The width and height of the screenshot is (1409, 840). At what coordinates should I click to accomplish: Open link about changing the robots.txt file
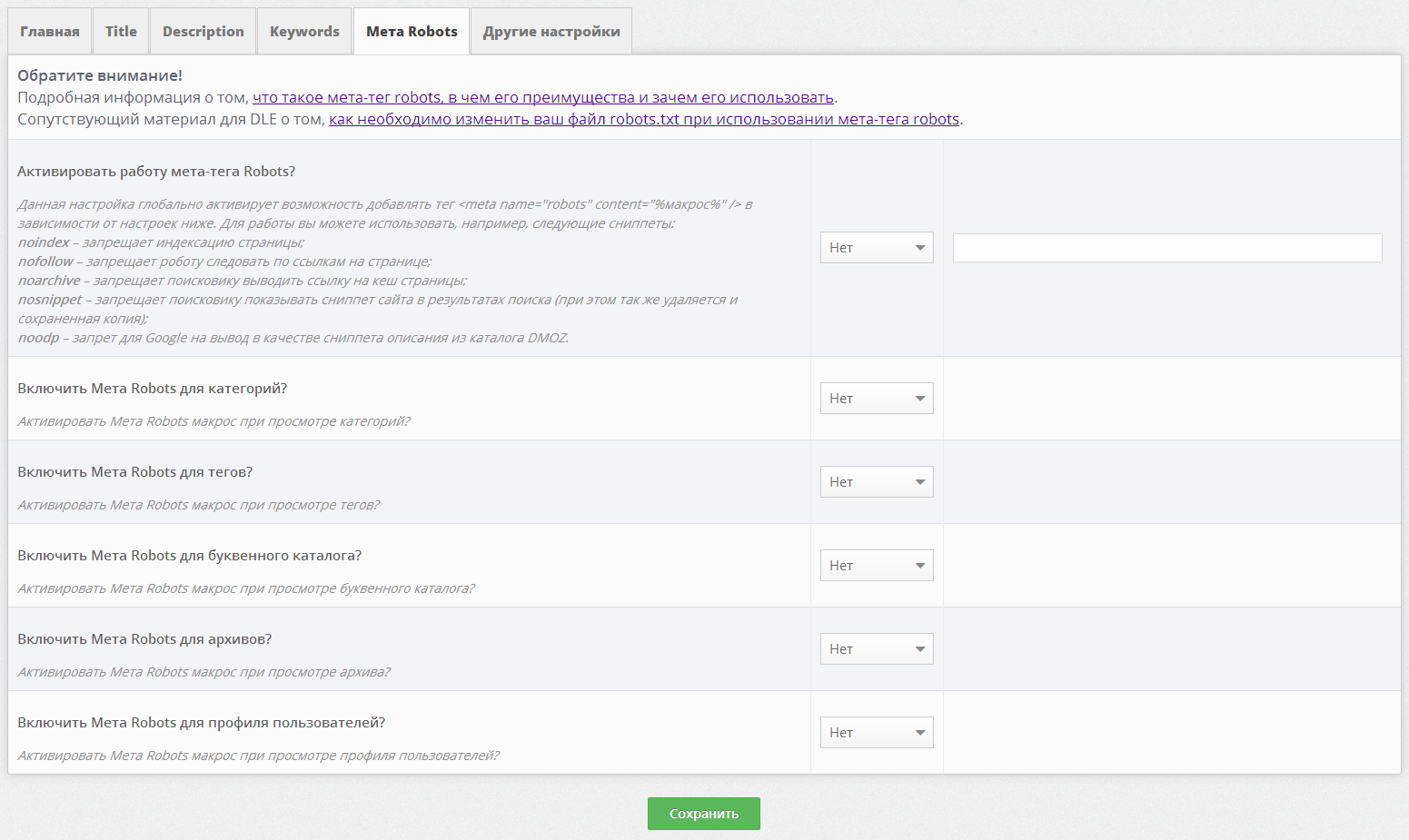tap(643, 120)
